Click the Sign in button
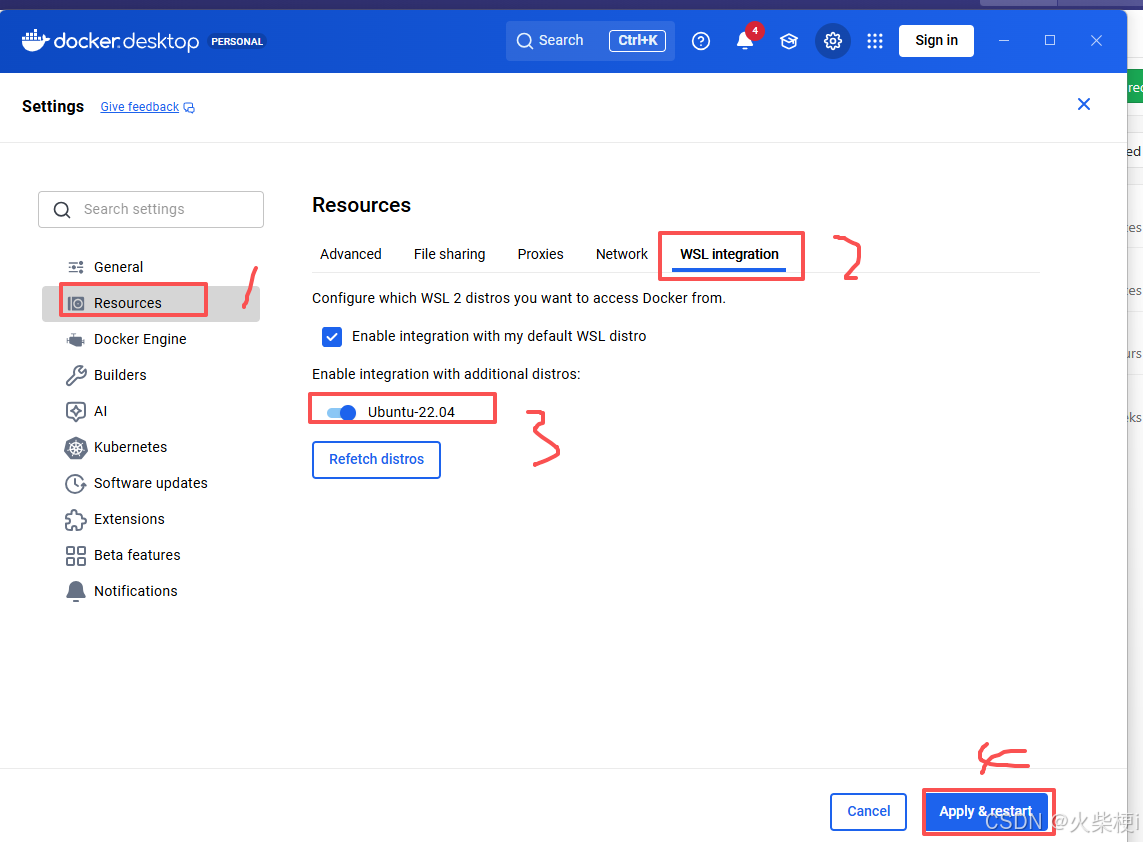Screen dimensions: 1143x842 click(936, 41)
